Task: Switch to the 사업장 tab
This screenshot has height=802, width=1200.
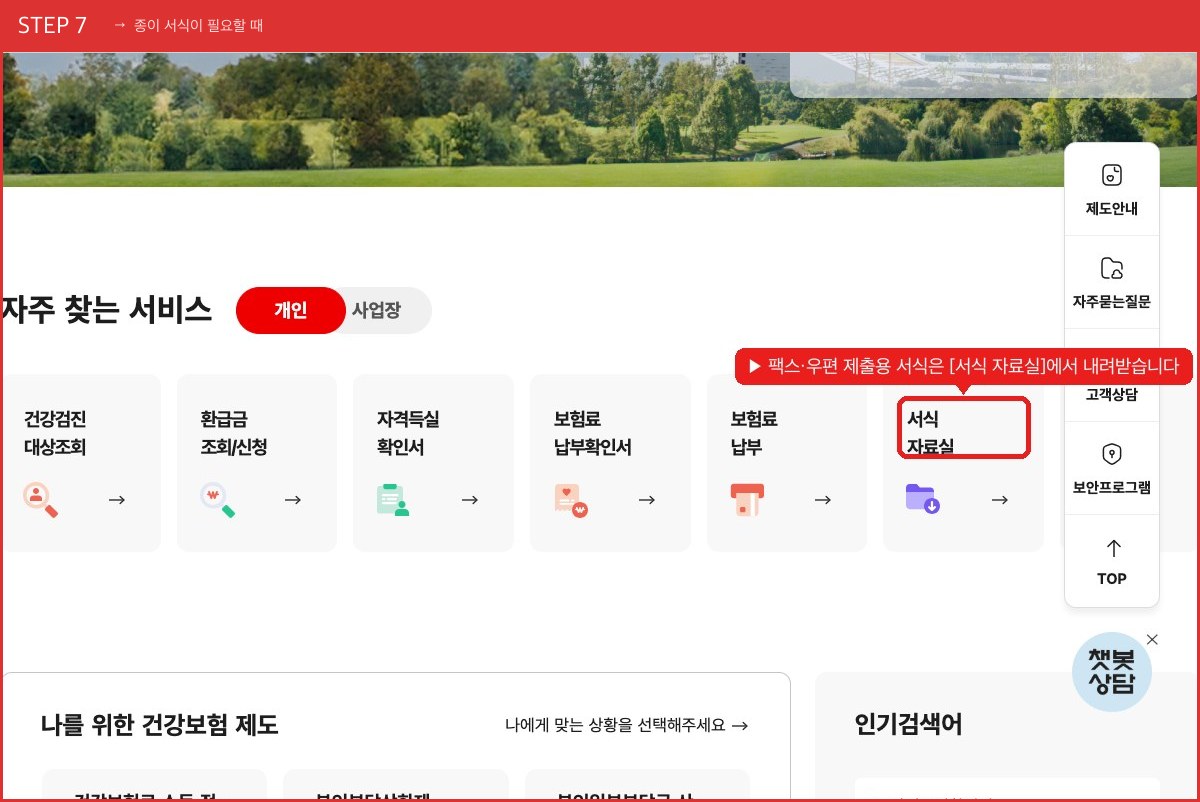Action: pyautogui.click(x=376, y=310)
